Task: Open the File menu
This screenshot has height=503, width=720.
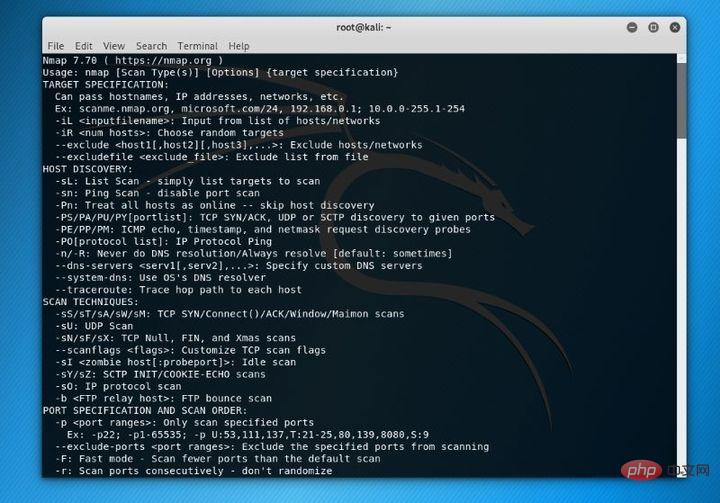Action: coord(56,46)
